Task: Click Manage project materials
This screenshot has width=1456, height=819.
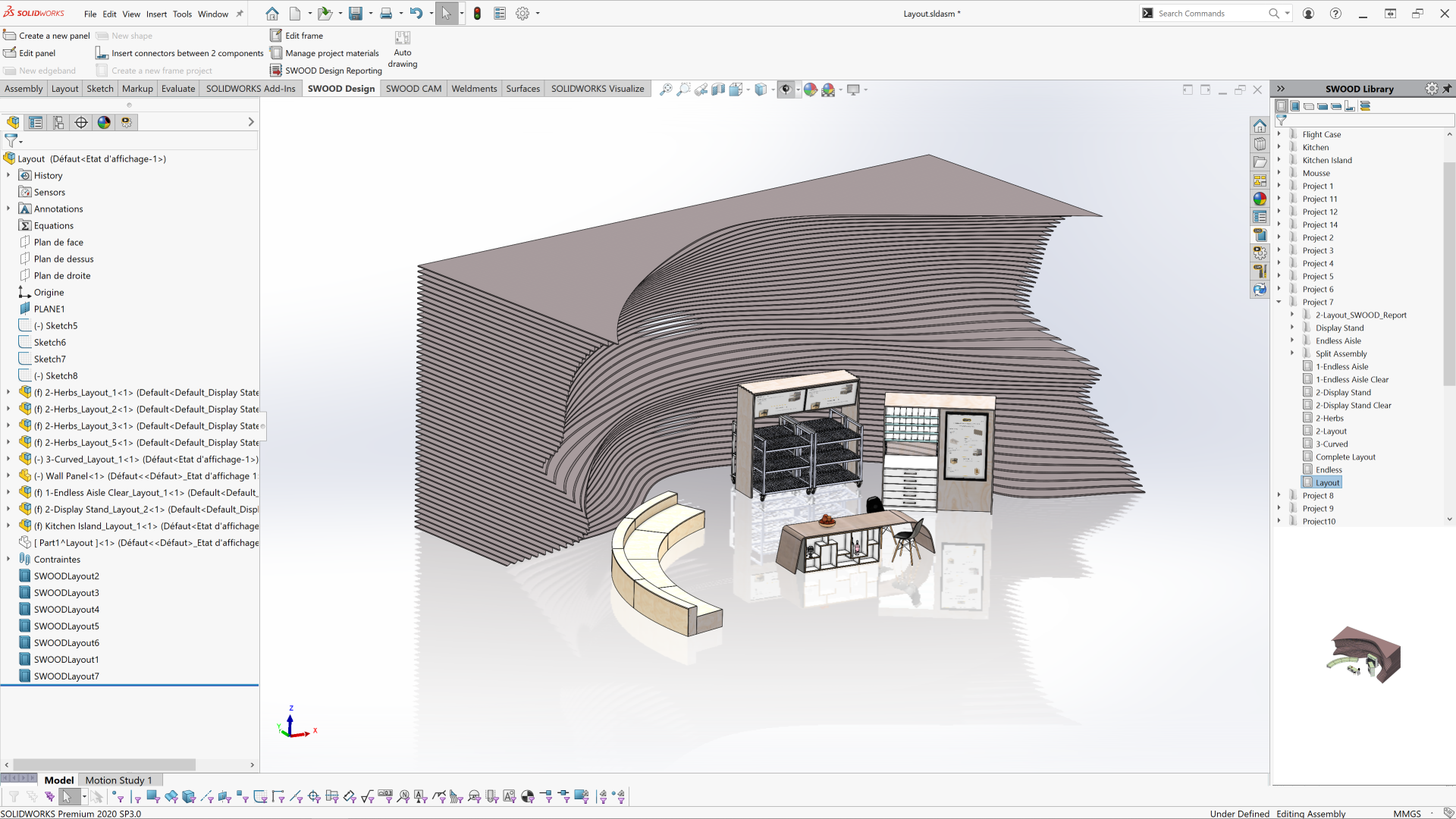Action: pyautogui.click(x=325, y=53)
